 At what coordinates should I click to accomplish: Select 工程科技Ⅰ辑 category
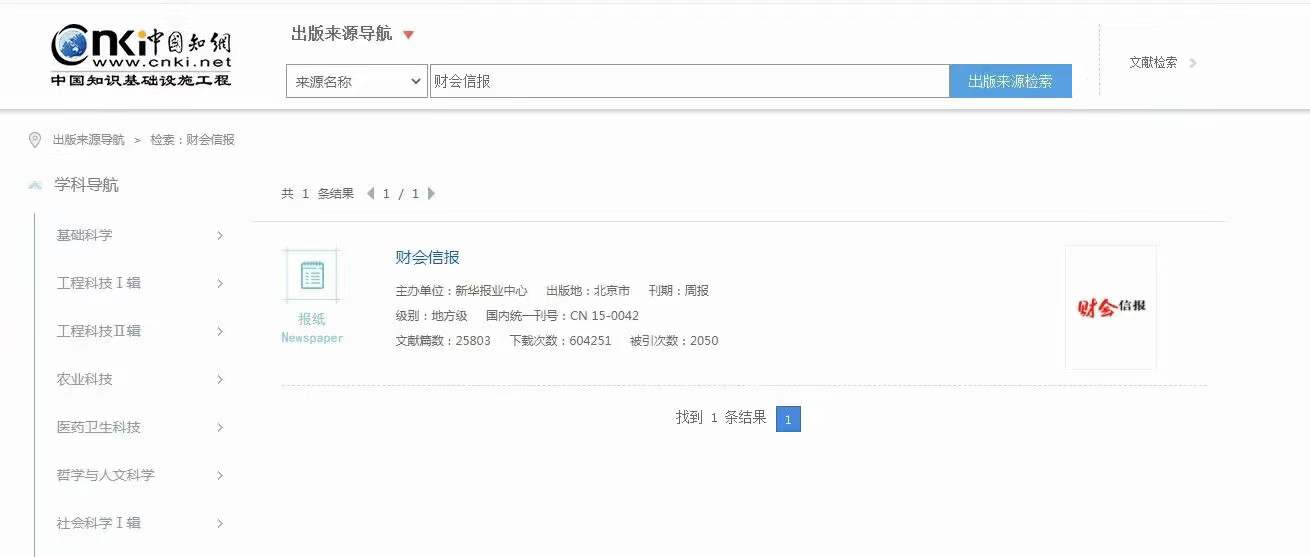[99, 283]
